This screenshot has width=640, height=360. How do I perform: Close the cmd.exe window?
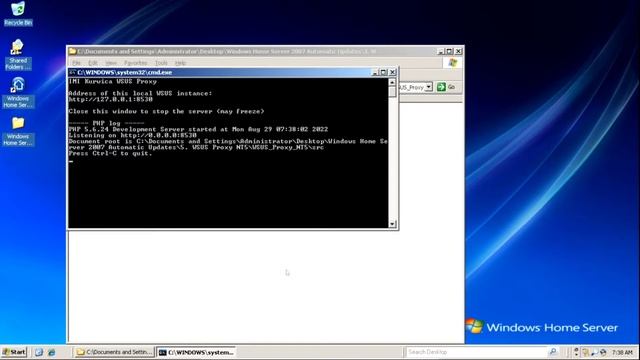click(x=393, y=72)
